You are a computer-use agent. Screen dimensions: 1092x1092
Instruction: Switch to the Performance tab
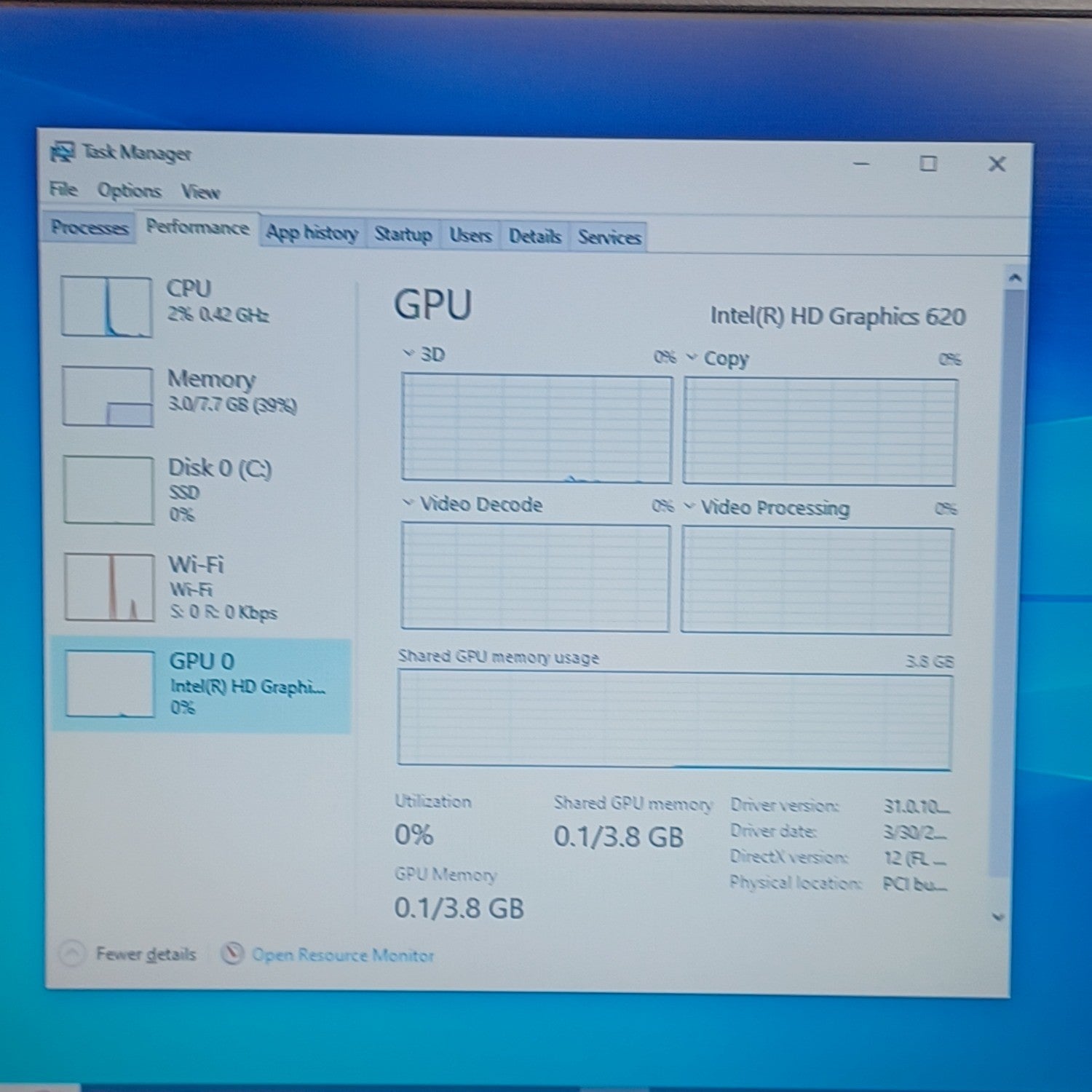point(197,227)
